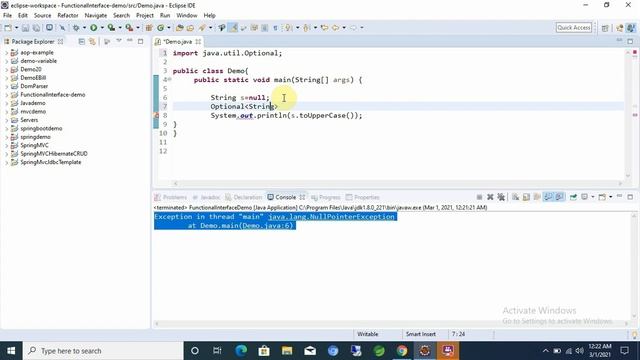The height and width of the screenshot is (360, 640).
Task: Toggle Show Console on Standard Error change
Action: [560, 197]
